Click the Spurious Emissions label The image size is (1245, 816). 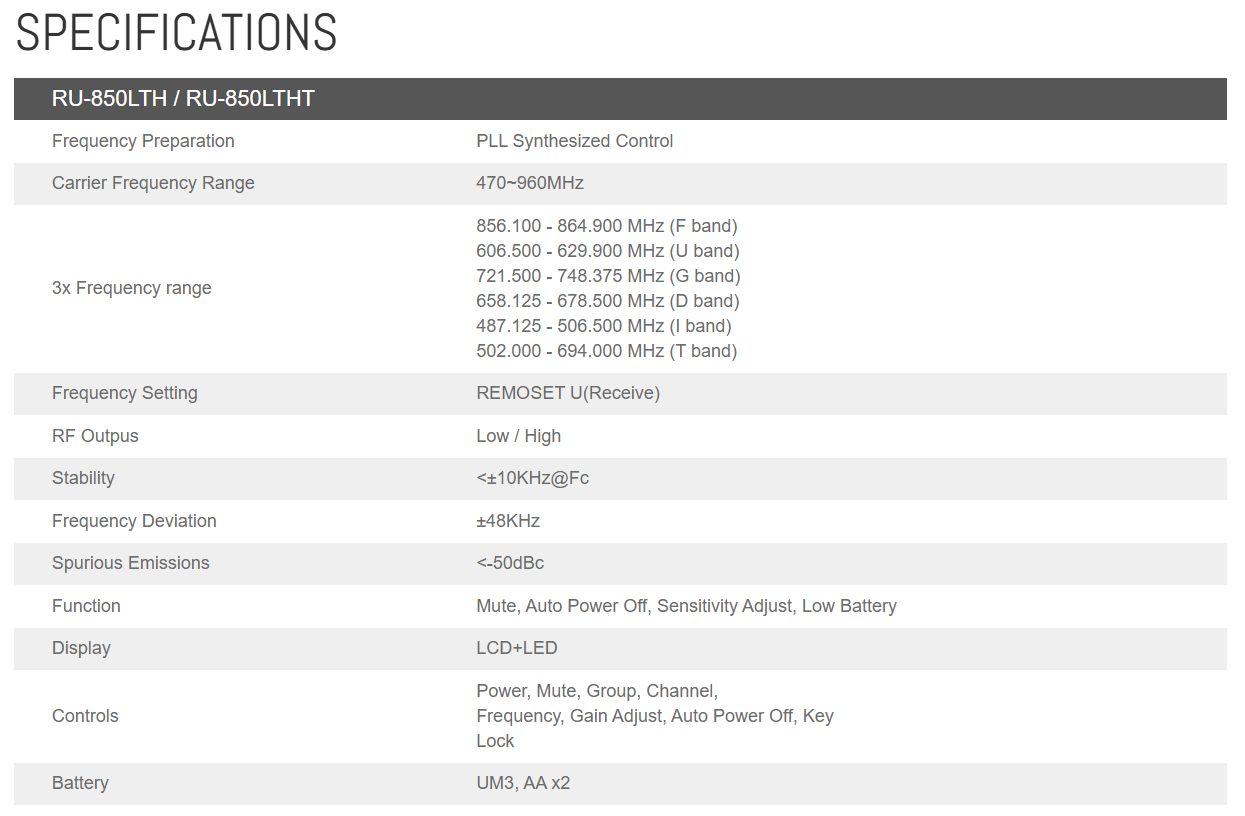[130, 563]
